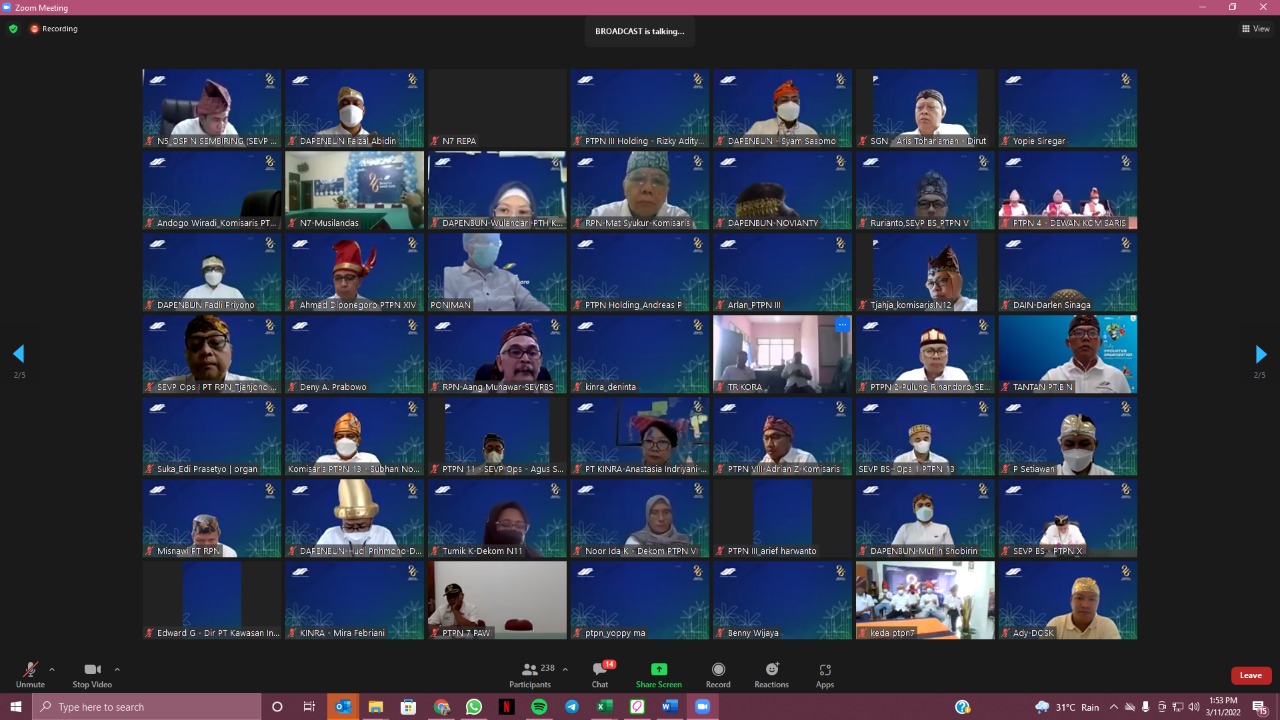Expand video options caret next to Stop Video
The image size is (1280, 720).
(x=117, y=669)
